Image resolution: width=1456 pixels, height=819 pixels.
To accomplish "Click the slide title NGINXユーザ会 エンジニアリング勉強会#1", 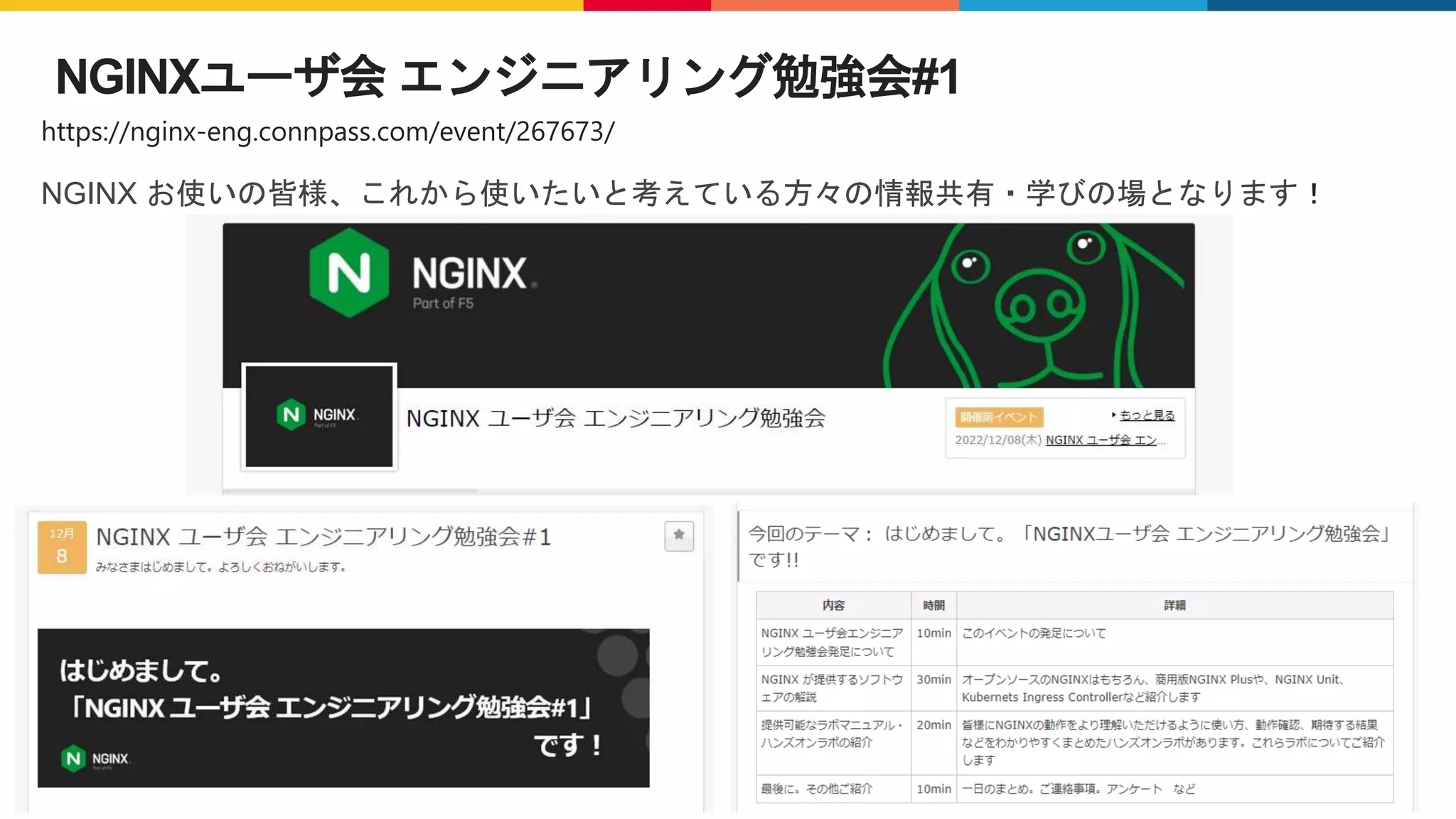I will click(x=508, y=77).
